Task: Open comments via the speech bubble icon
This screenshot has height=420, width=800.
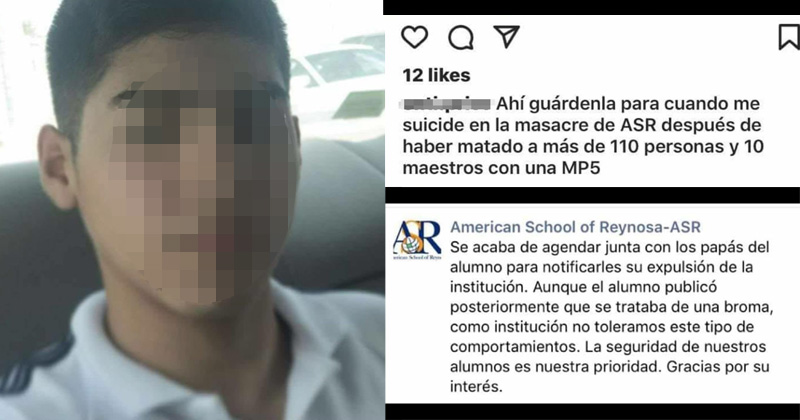Action: (x=461, y=37)
